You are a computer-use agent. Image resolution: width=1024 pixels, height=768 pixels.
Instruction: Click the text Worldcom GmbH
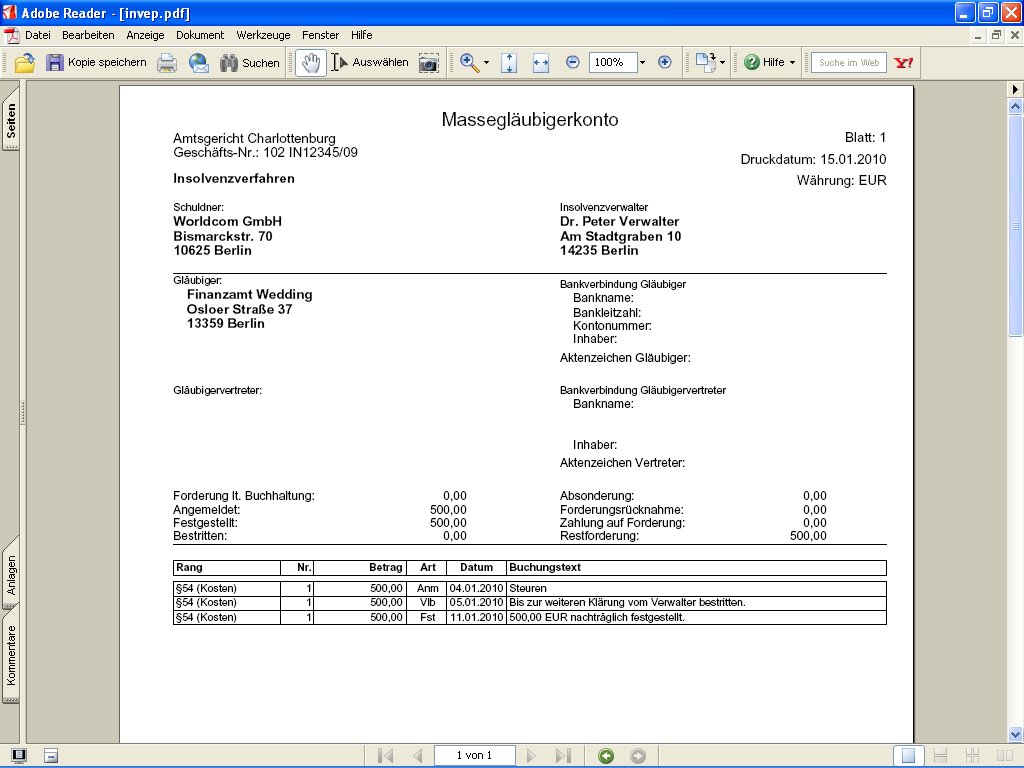[227, 221]
